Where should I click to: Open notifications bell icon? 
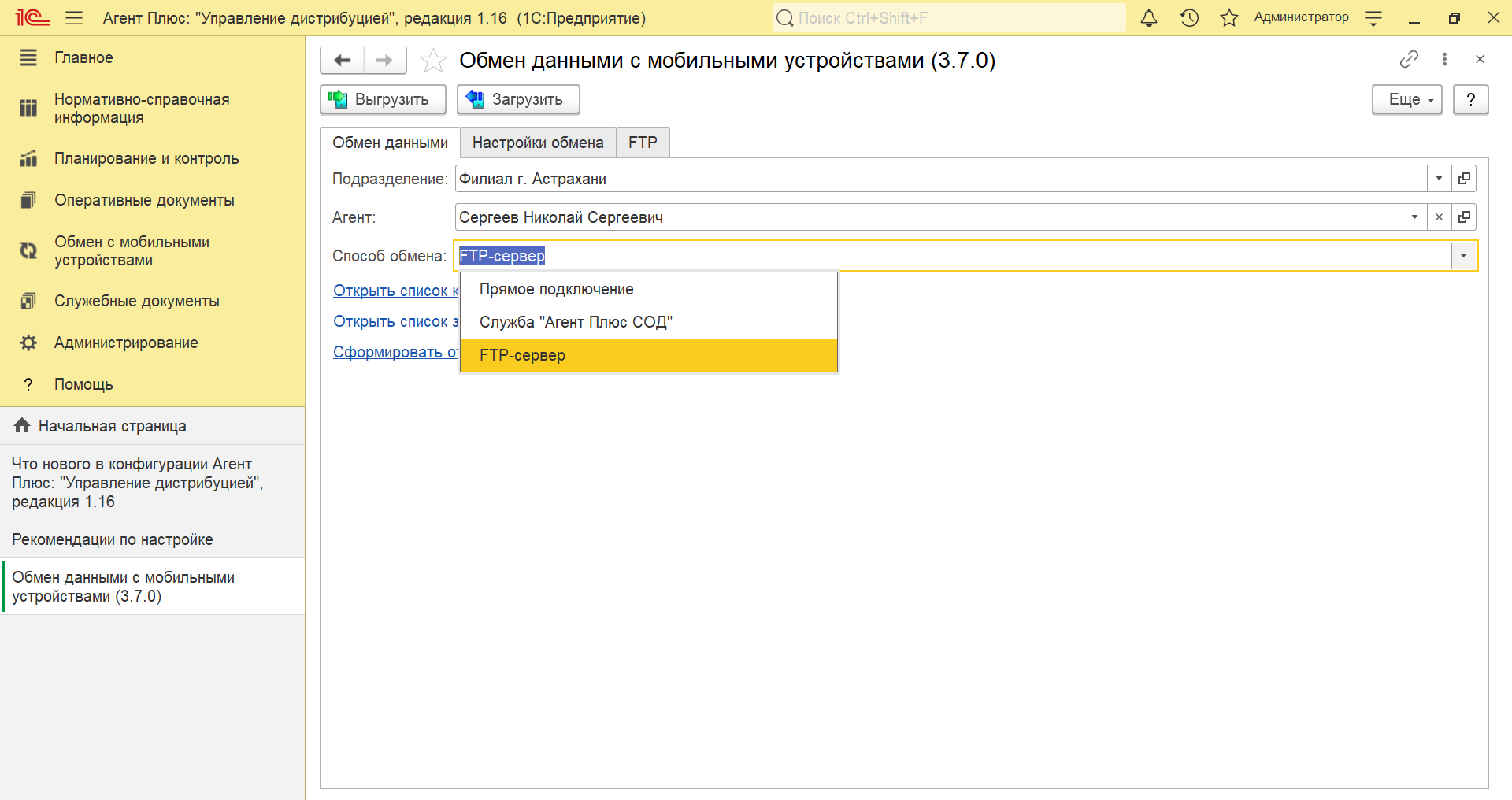click(1149, 17)
